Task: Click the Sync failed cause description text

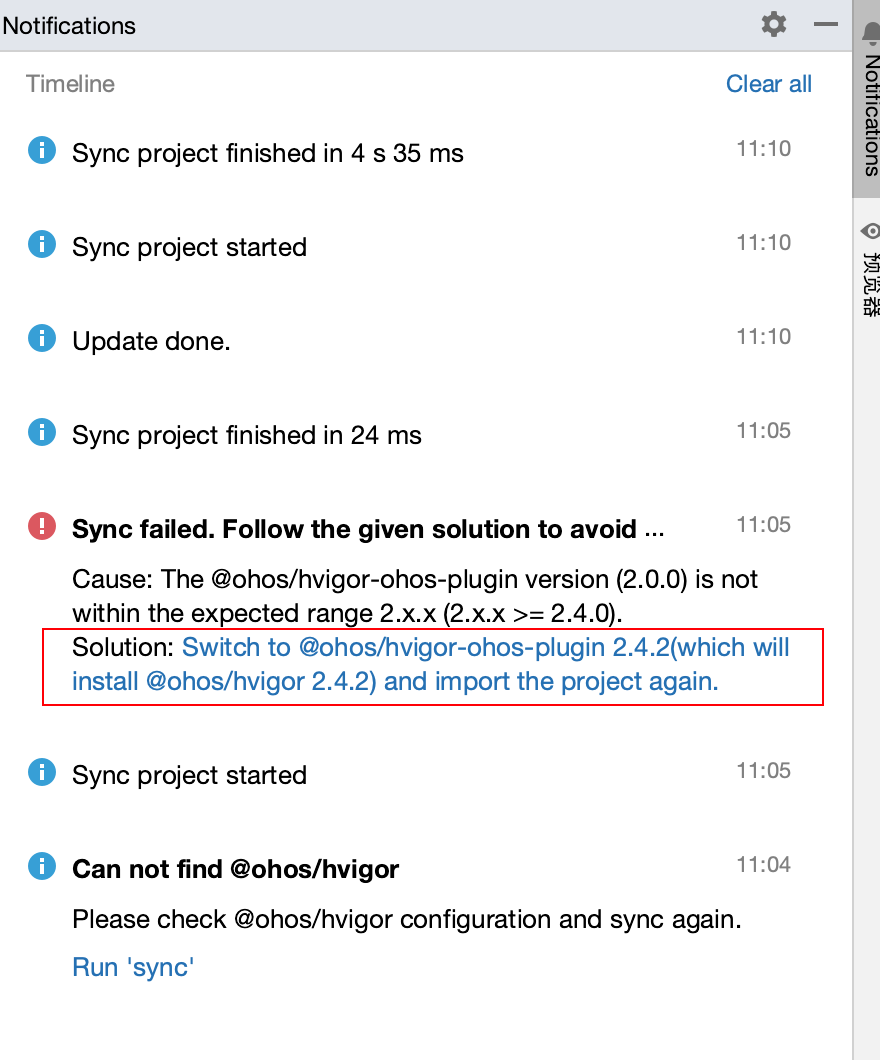Action: [x=415, y=596]
